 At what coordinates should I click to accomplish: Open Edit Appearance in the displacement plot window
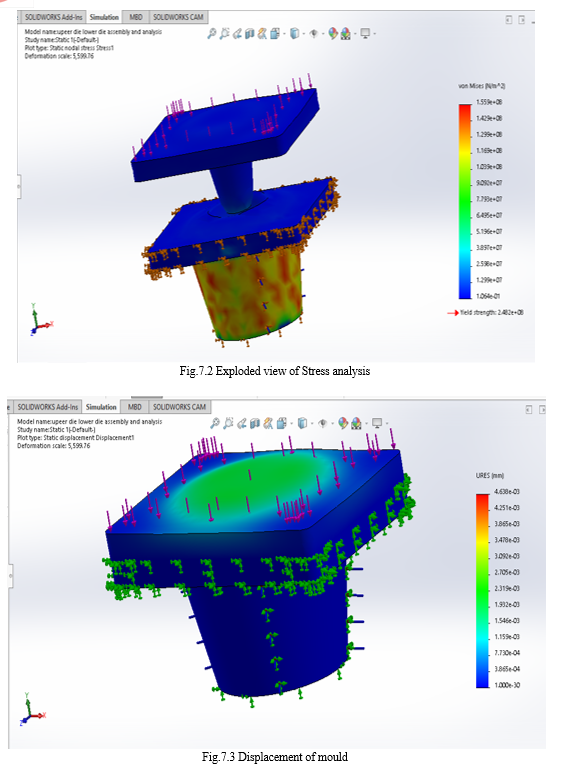(343, 423)
